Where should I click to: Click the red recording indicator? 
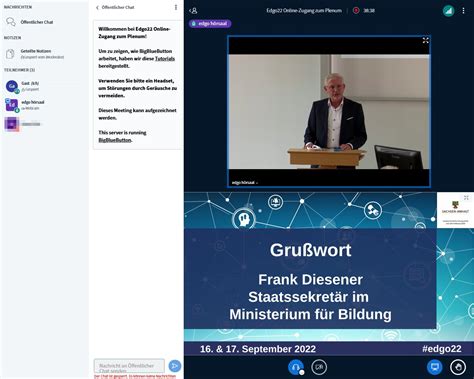356,10
